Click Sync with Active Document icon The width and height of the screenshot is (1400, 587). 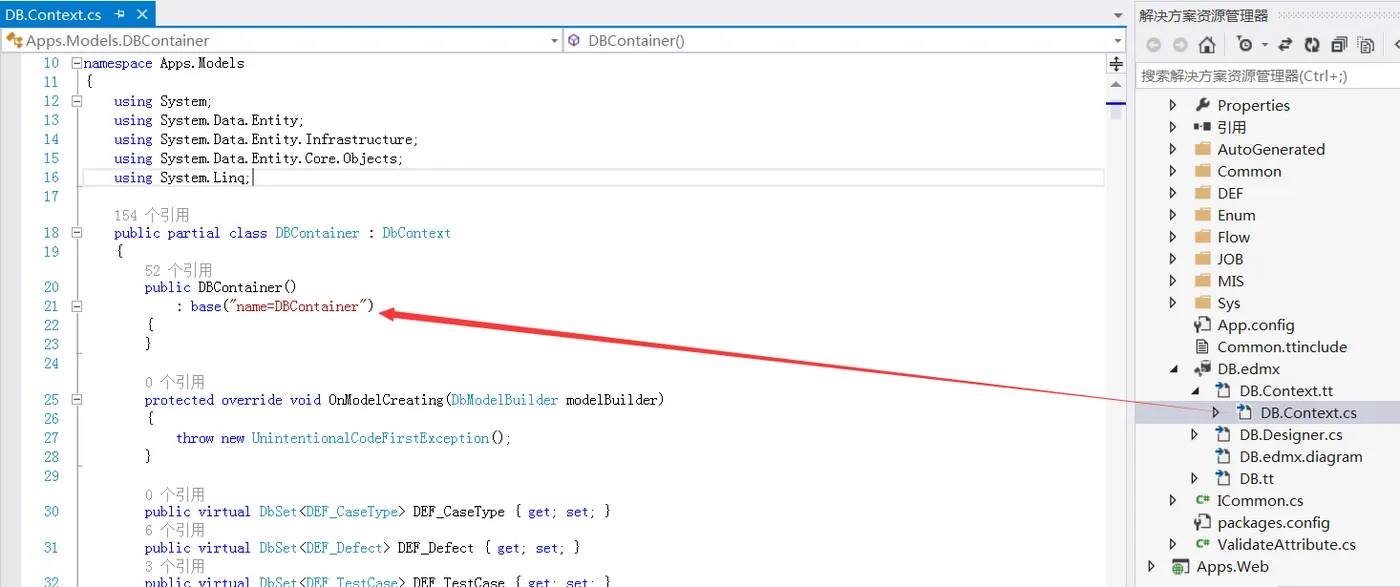point(1286,45)
